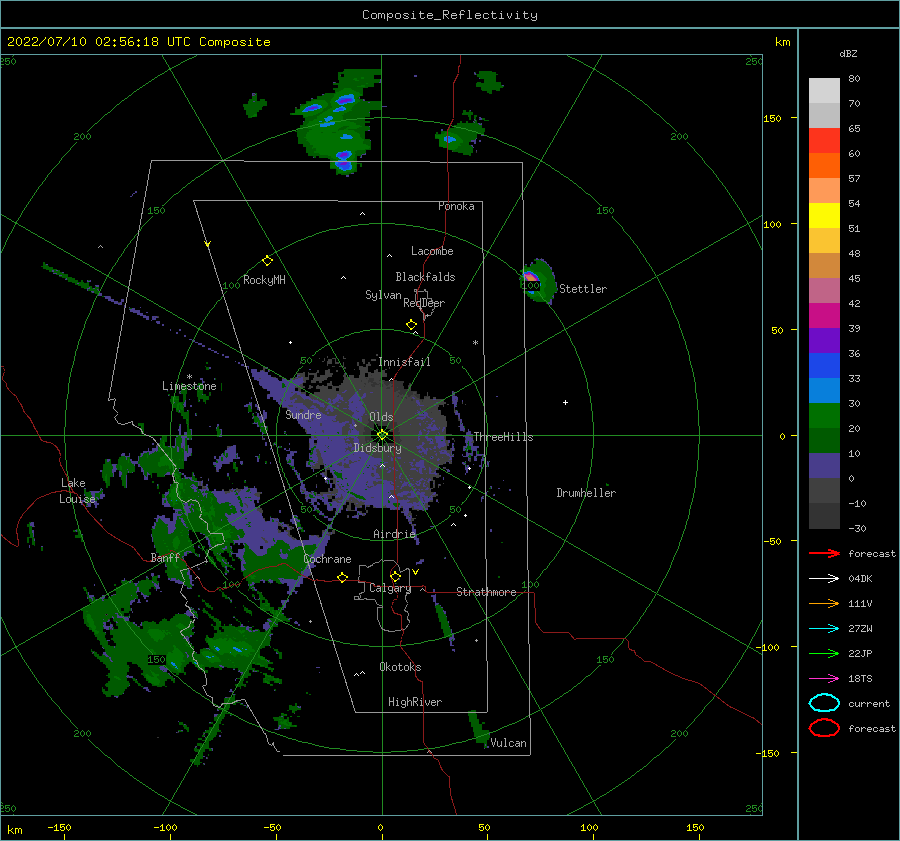This screenshot has height=841, width=900.
Task: Click the Vulcan label
Action: 509,743
